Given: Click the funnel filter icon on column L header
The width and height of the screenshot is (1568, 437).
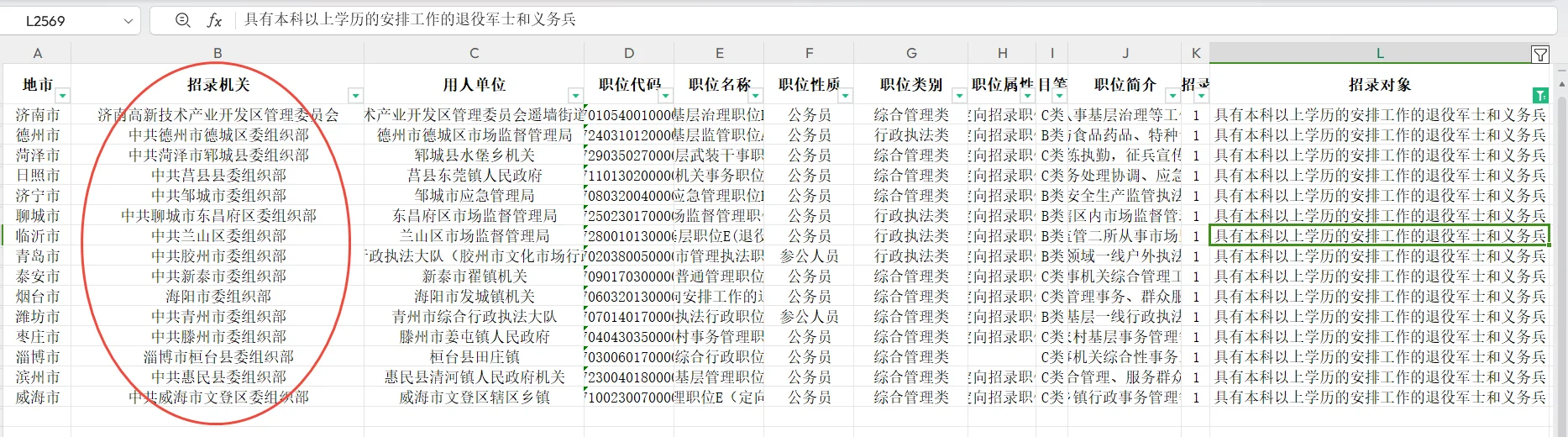Looking at the screenshot, I should 1539,55.
